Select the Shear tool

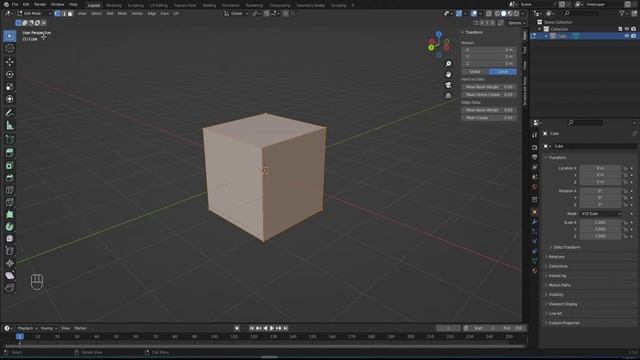pyautogui.click(x=9, y=276)
